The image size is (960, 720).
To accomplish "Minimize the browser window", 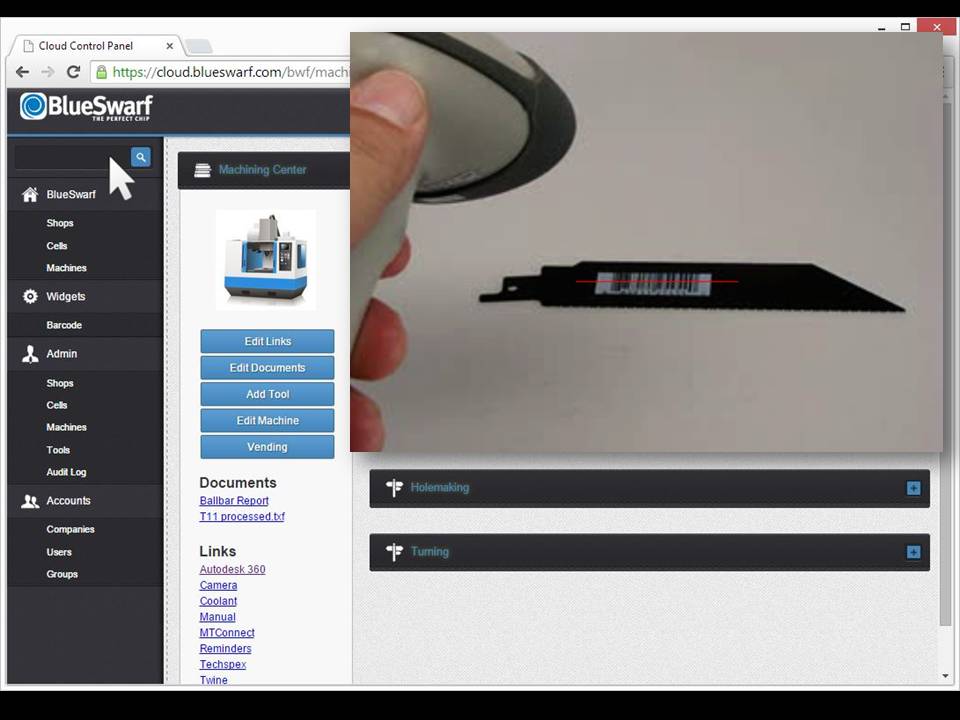I will click(882, 27).
